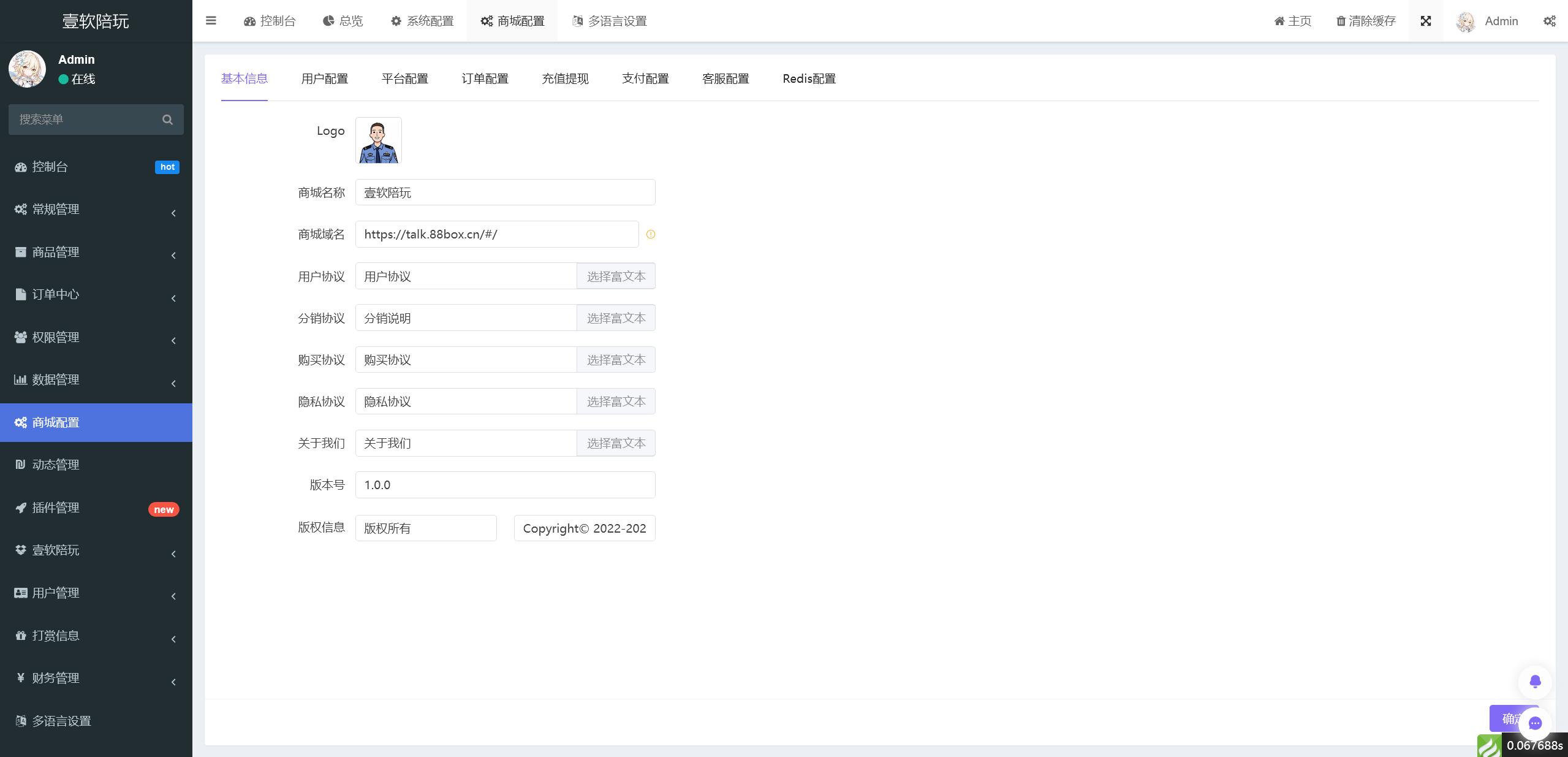Click the 主页 home link
1568x757 pixels.
pos(1293,21)
